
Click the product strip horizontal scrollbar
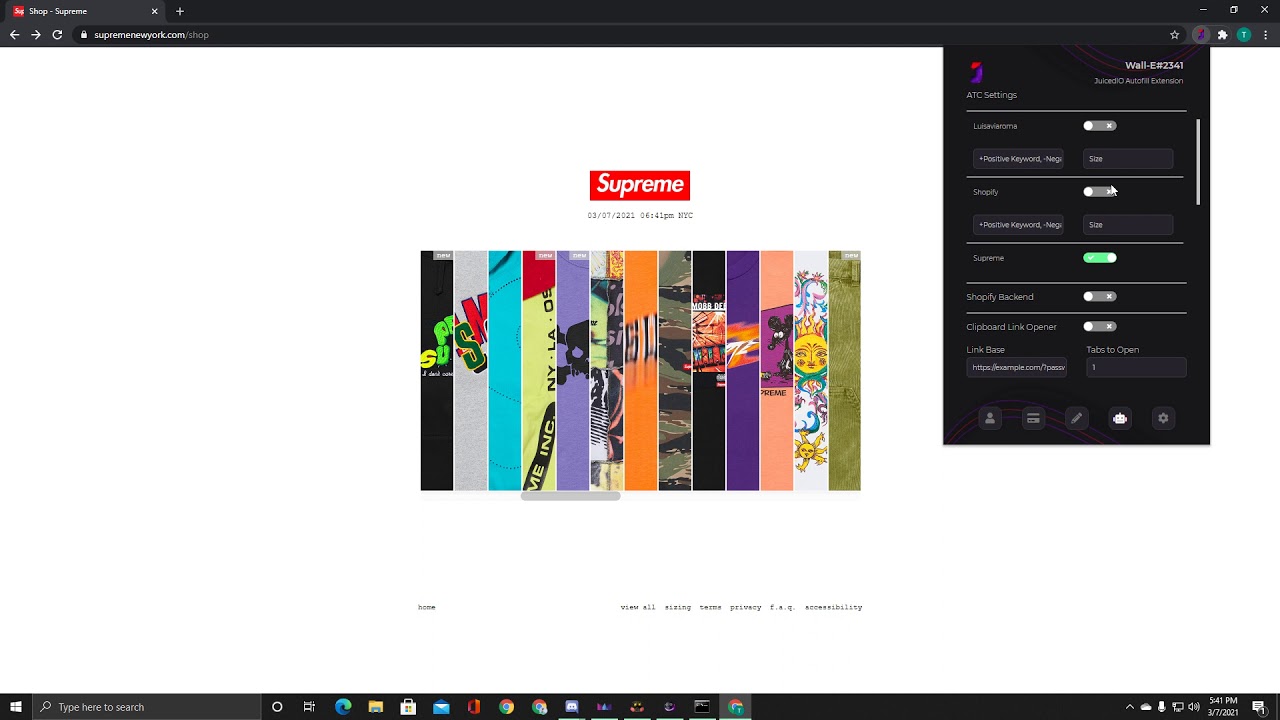tap(570, 496)
